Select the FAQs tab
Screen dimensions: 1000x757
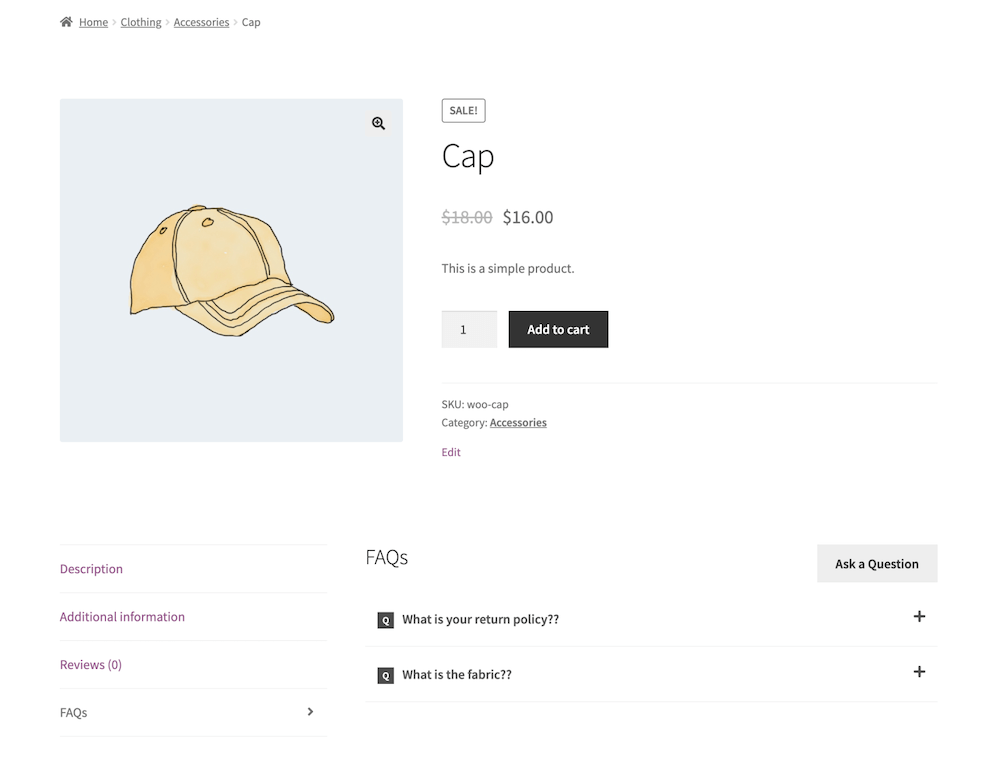tap(74, 713)
